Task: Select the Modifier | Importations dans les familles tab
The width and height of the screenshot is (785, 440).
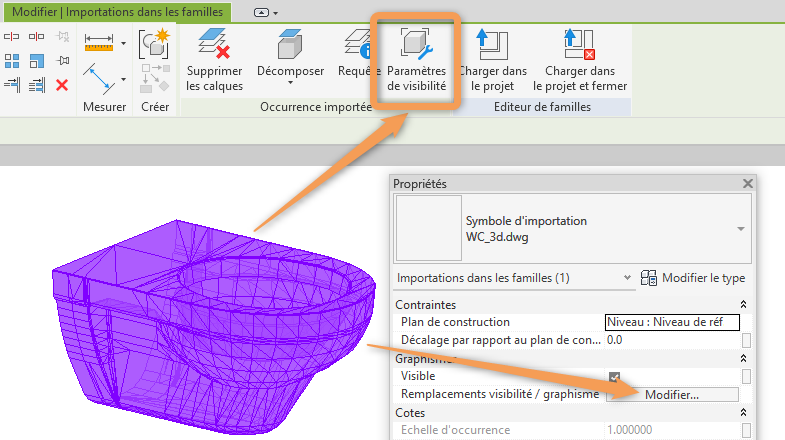Action: coord(117,12)
